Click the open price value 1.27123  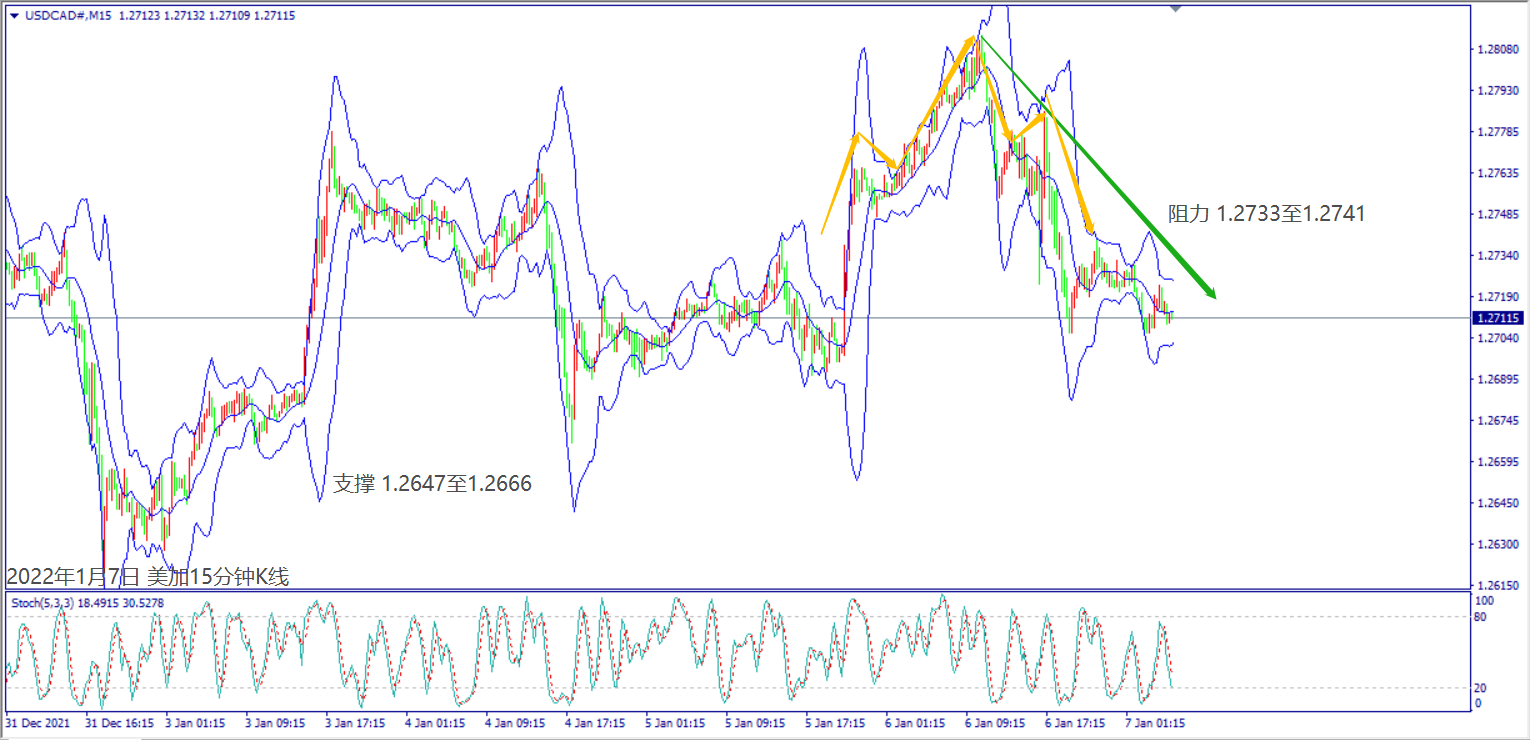[x=140, y=16]
